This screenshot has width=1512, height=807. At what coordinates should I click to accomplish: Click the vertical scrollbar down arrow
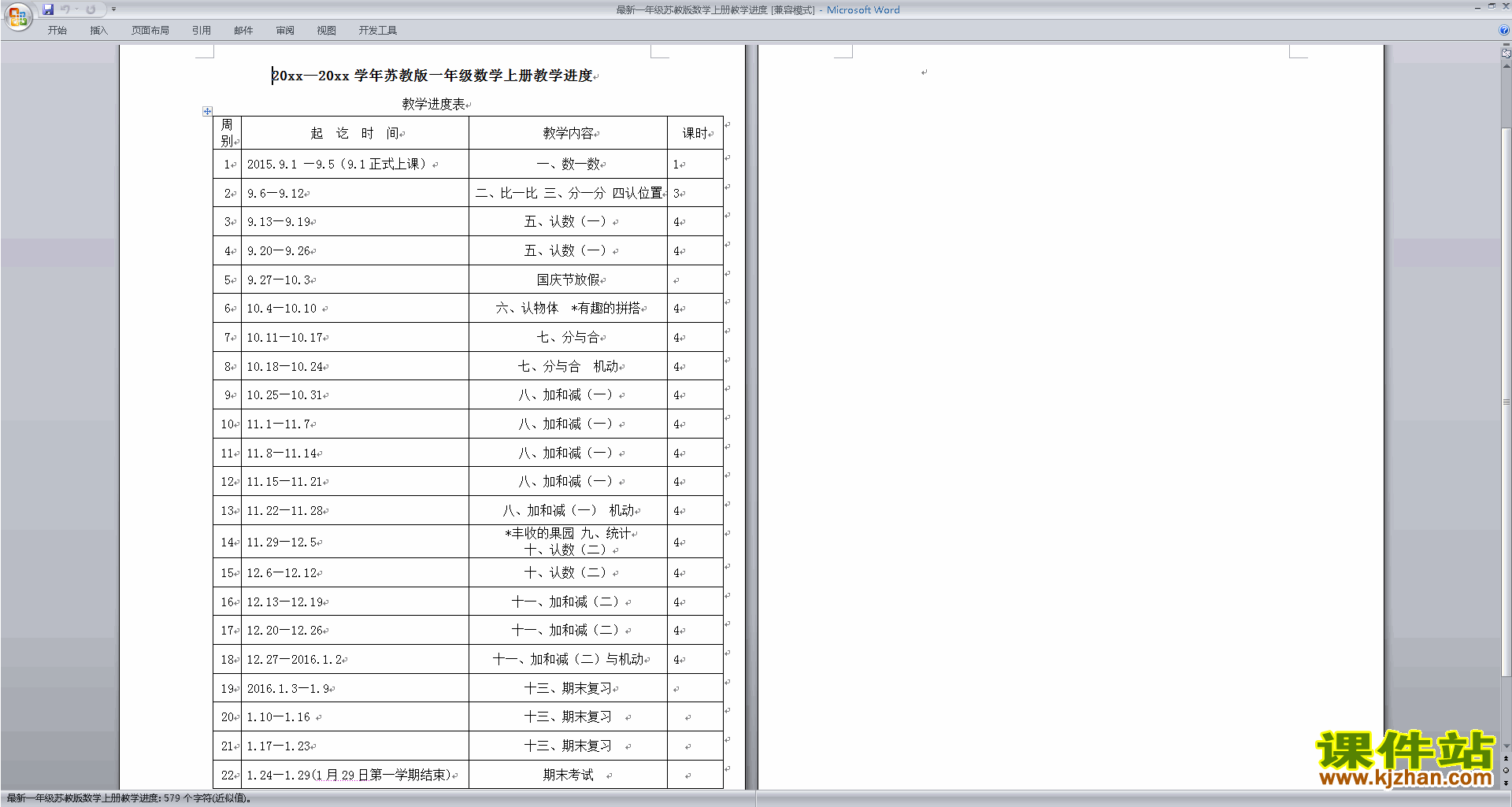pos(1506,746)
